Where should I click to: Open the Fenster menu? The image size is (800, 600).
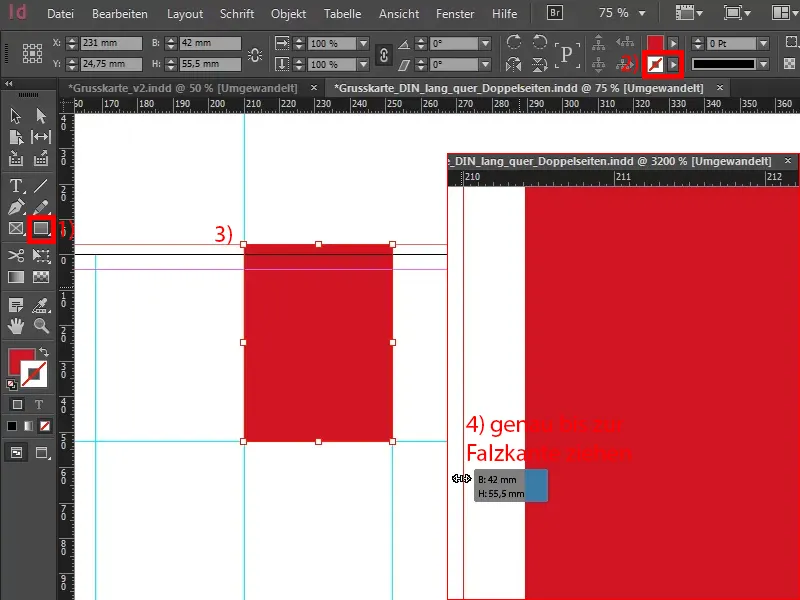[455, 14]
